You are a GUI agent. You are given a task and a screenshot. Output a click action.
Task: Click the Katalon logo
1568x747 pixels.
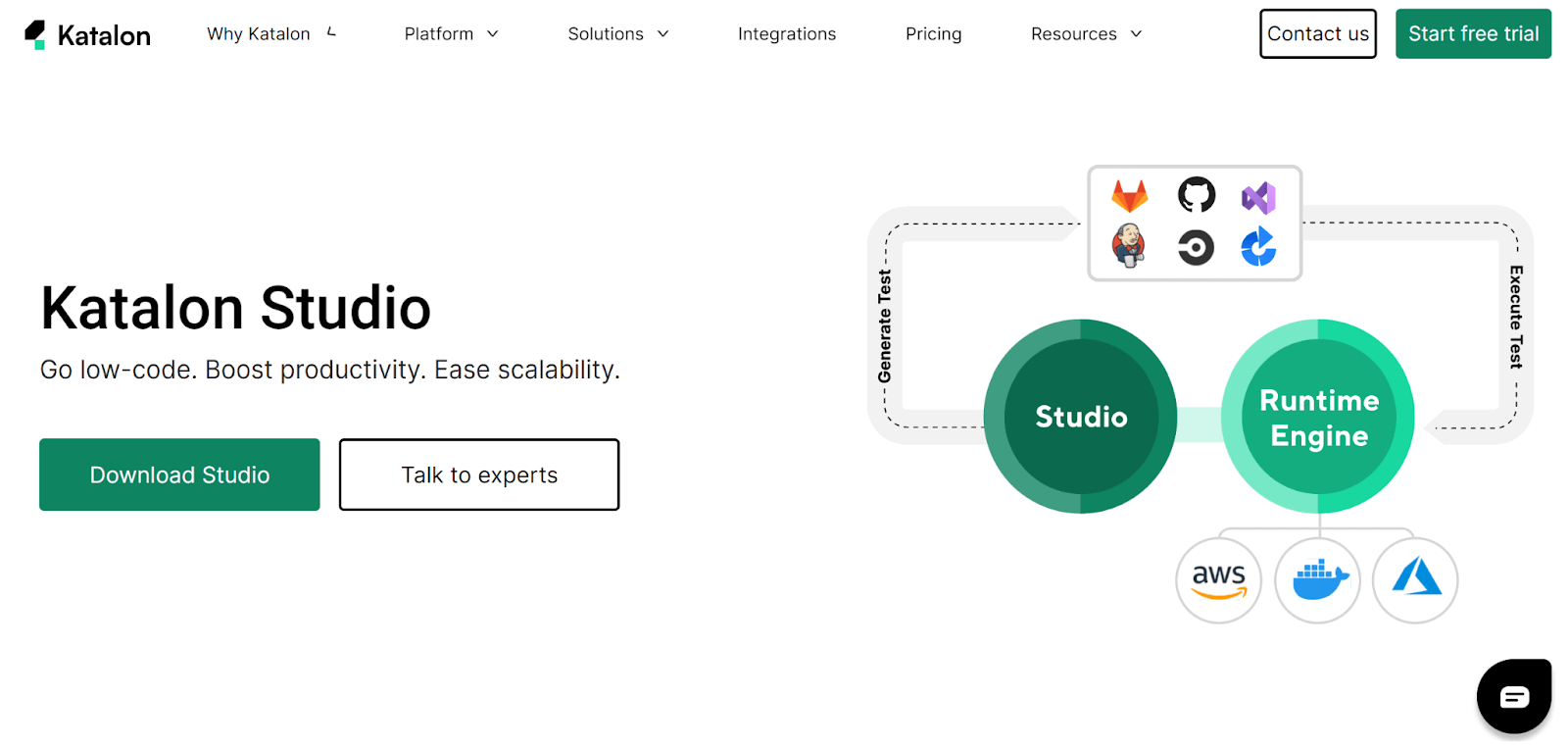pyautogui.click(x=87, y=35)
